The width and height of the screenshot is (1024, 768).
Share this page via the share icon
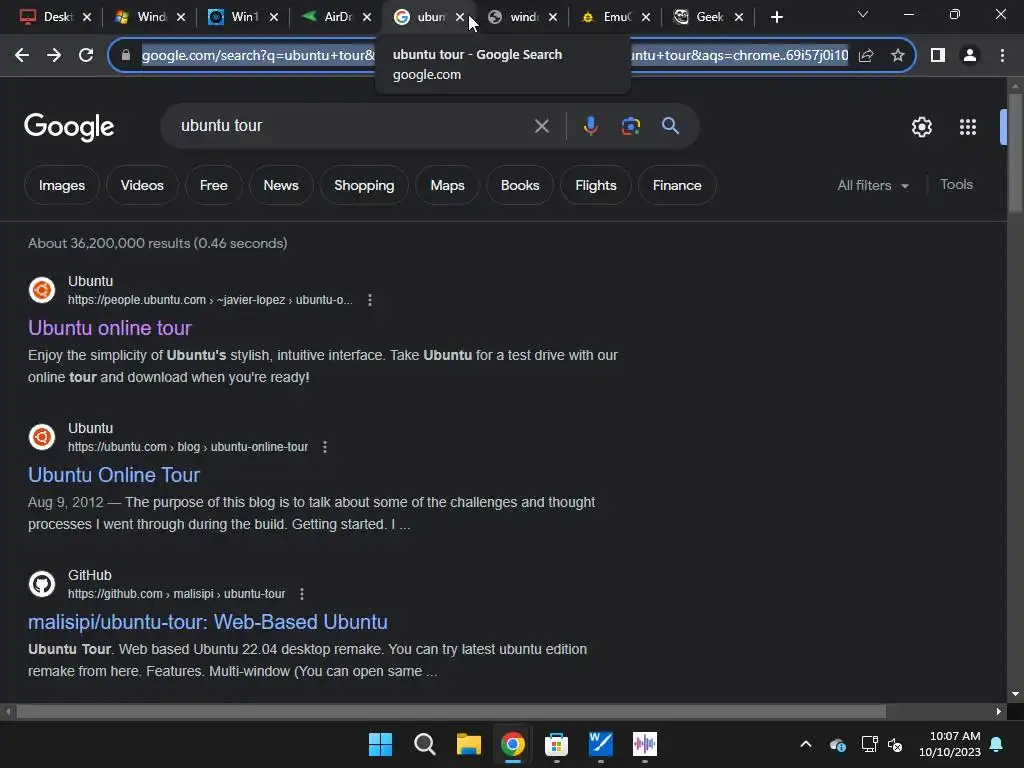pyautogui.click(x=867, y=56)
